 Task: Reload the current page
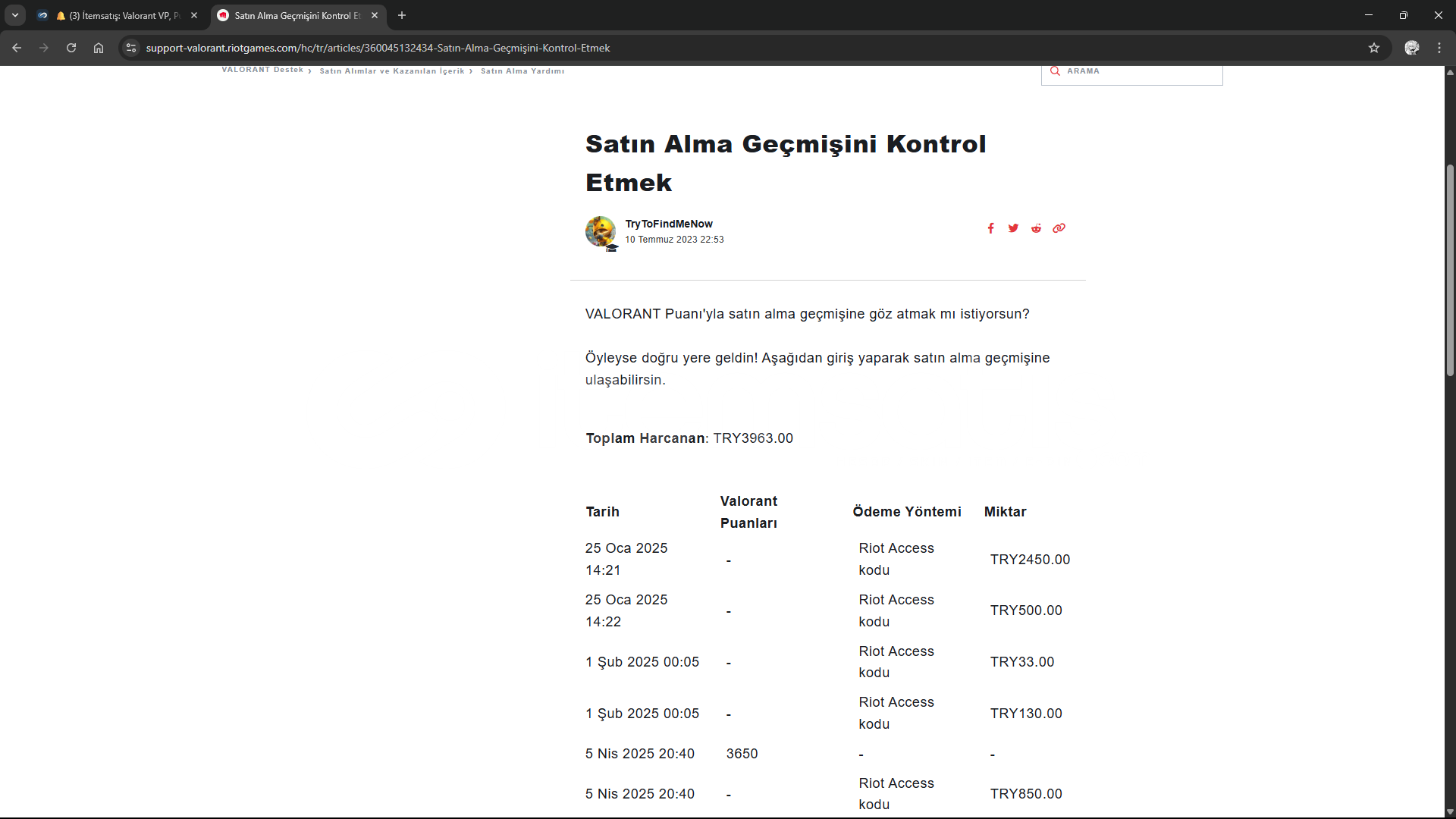click(x=71, y=48)
